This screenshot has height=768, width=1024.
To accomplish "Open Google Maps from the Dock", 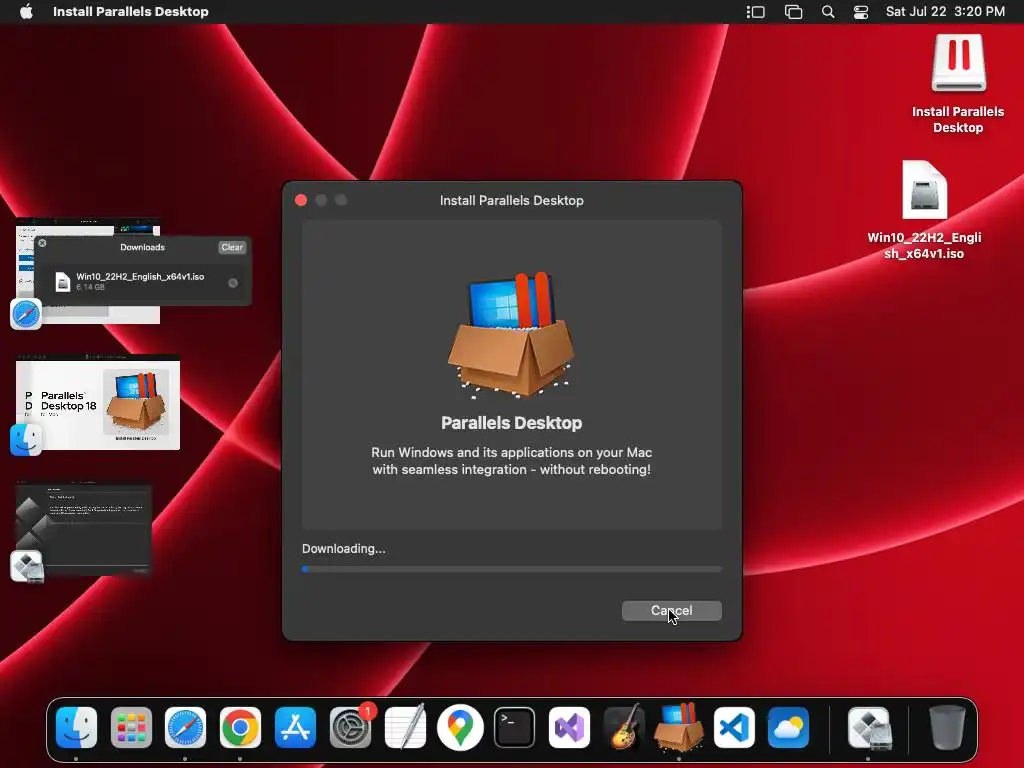I will 460,728.
